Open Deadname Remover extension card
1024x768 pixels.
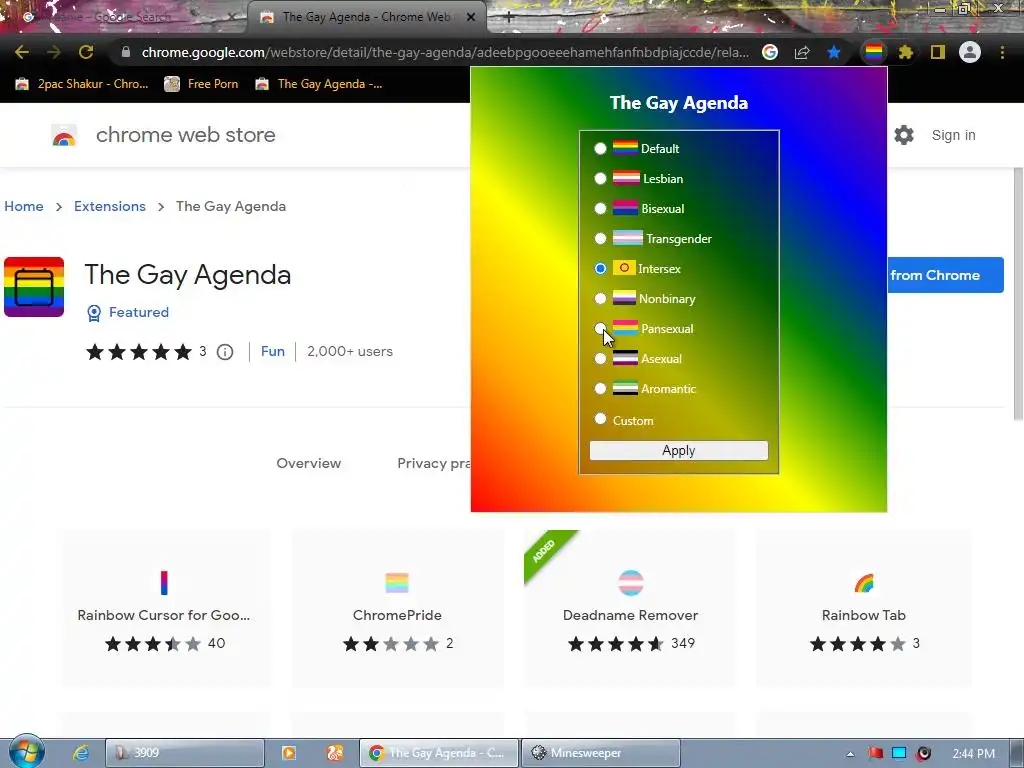(x=630, y=608)
